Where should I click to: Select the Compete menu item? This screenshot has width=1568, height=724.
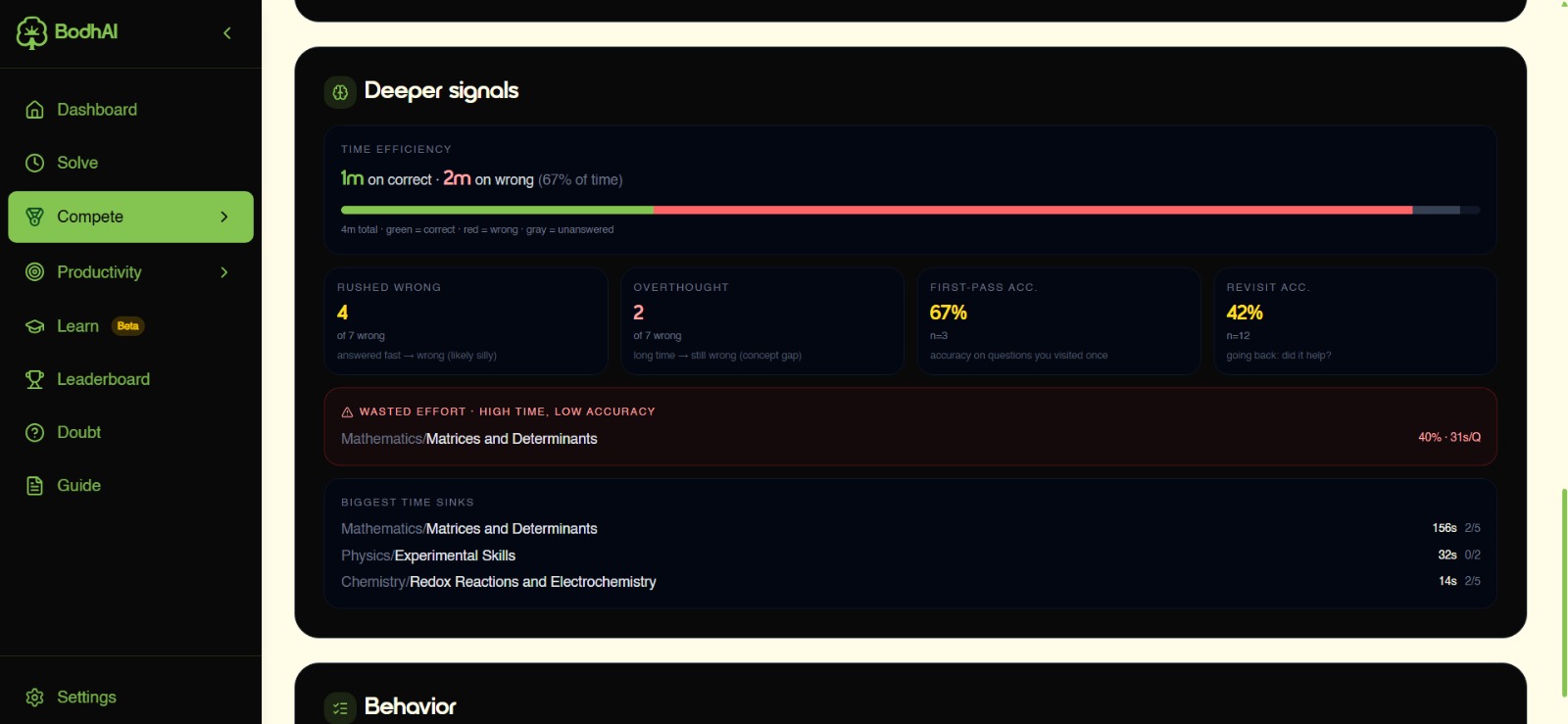pos(130,217)
